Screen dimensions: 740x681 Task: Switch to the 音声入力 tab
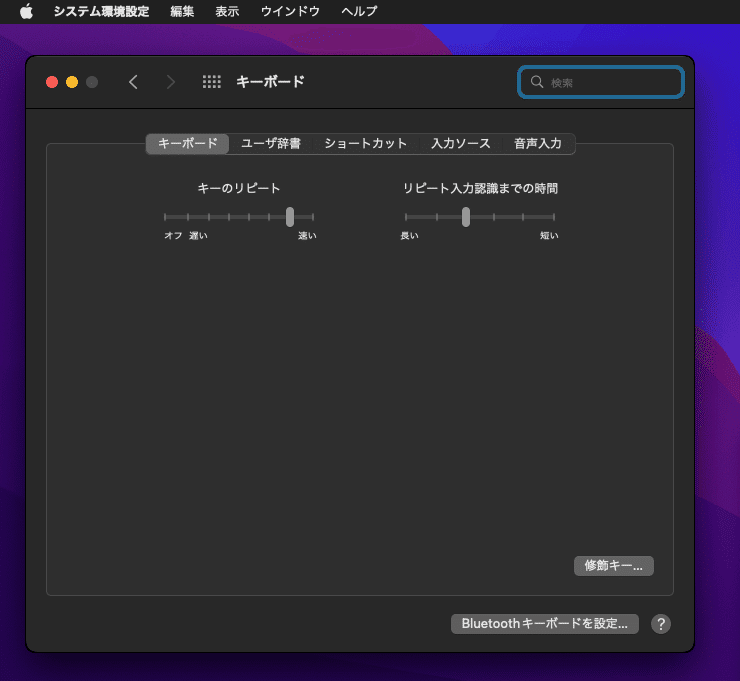(x=538, y=143)
